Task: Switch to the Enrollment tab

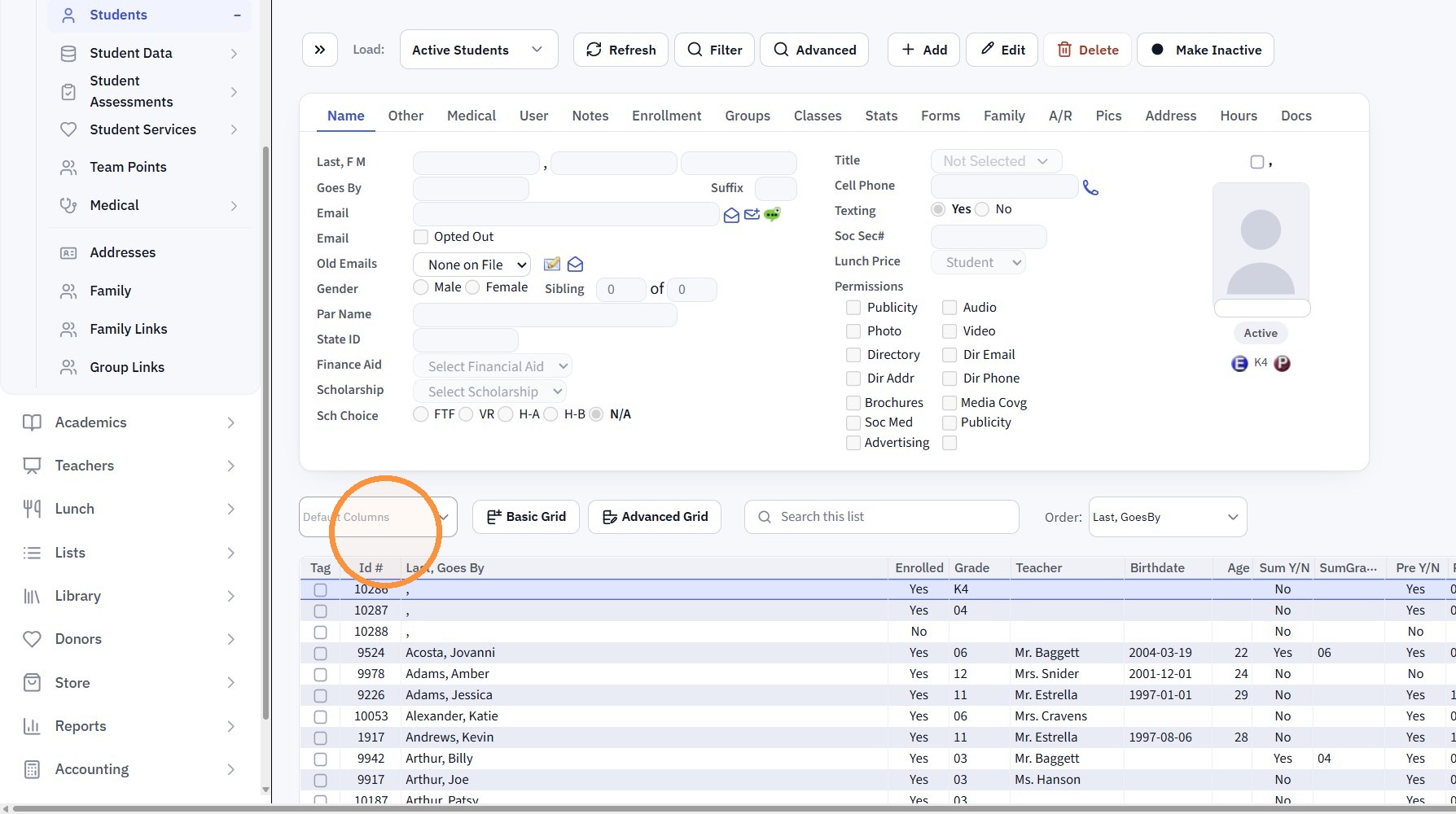Action: 666,116
